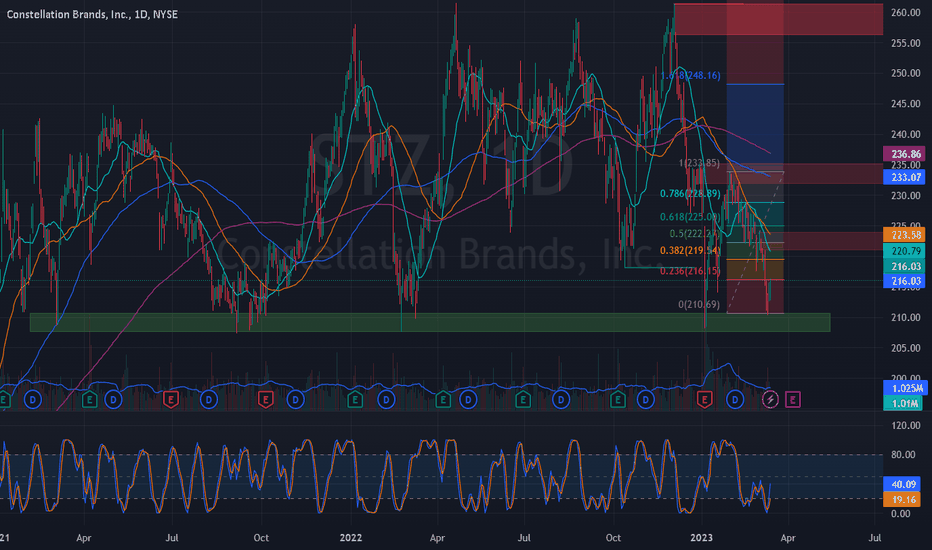
Task: Click the 2022 label on the time axis
Action: 351,538
